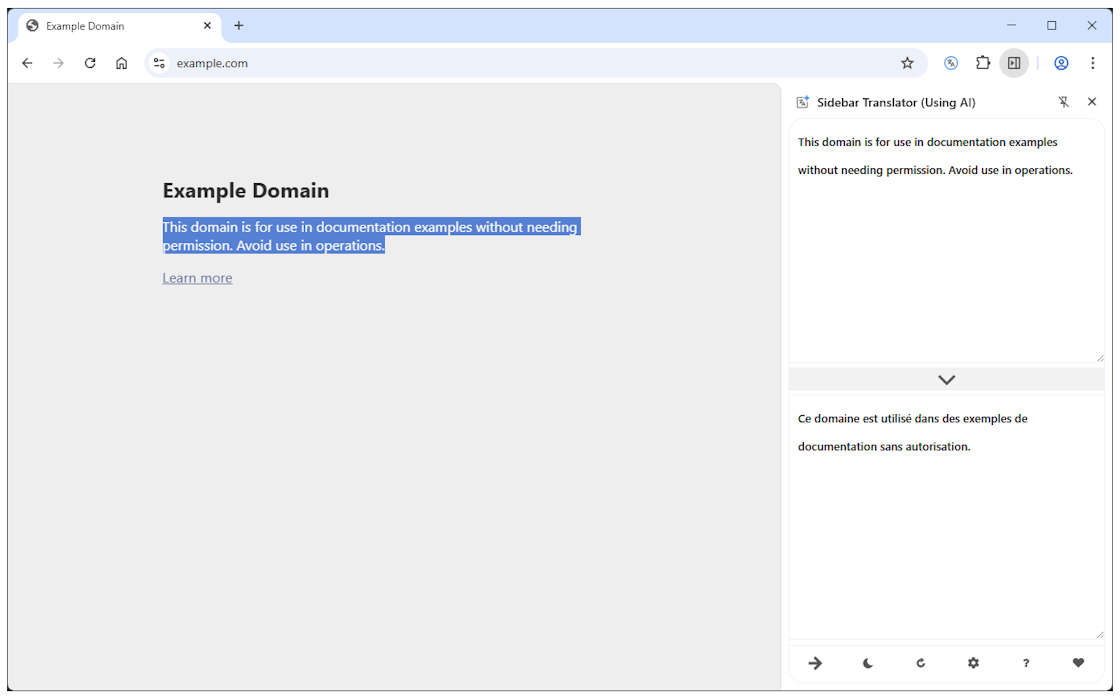Click the Sidebar Translator (Using AI) title
Image resolution: width=1120 pixels, height=700 pixels.
896,102
